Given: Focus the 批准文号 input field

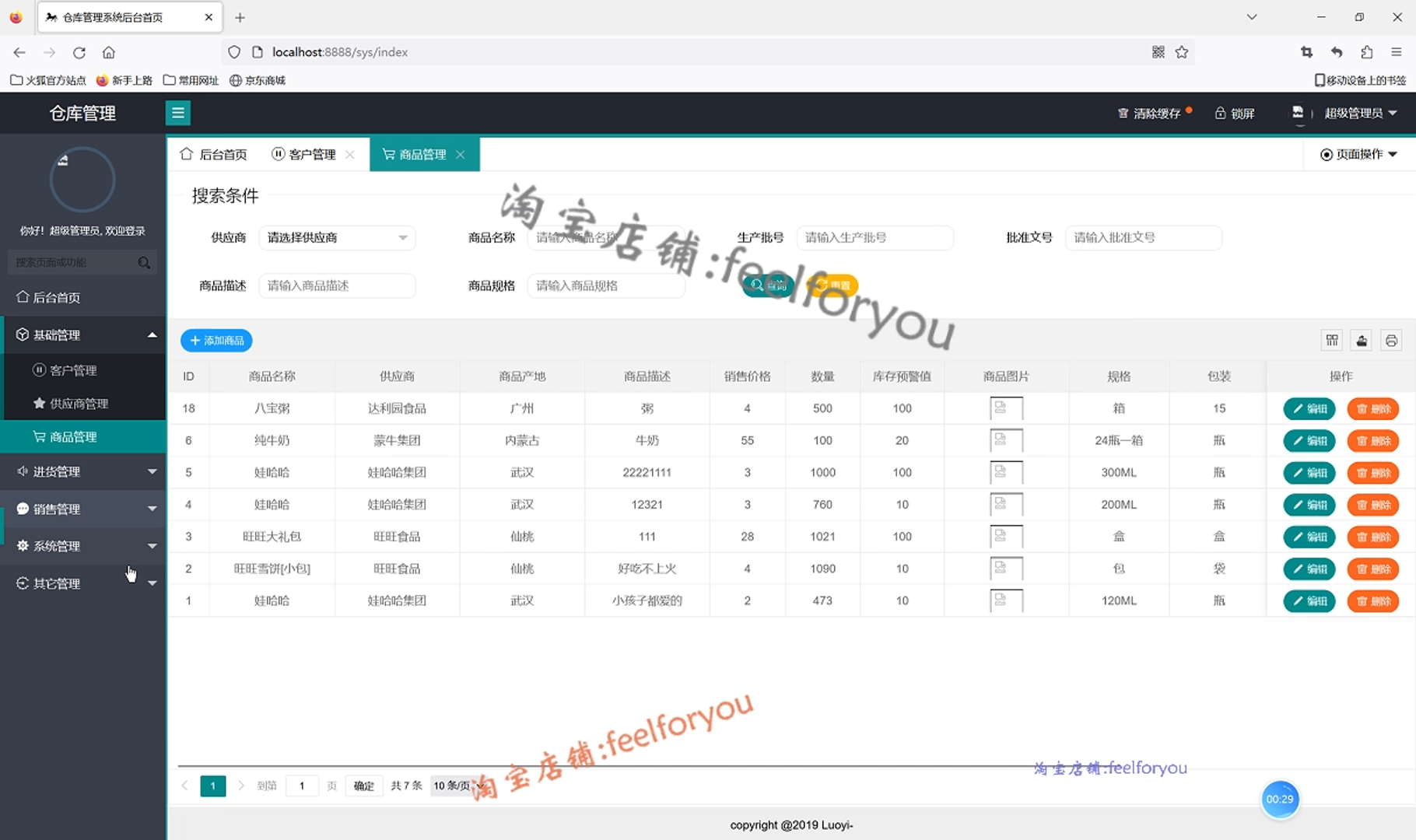Looking at the screenshot, I should coord(1144,237).
